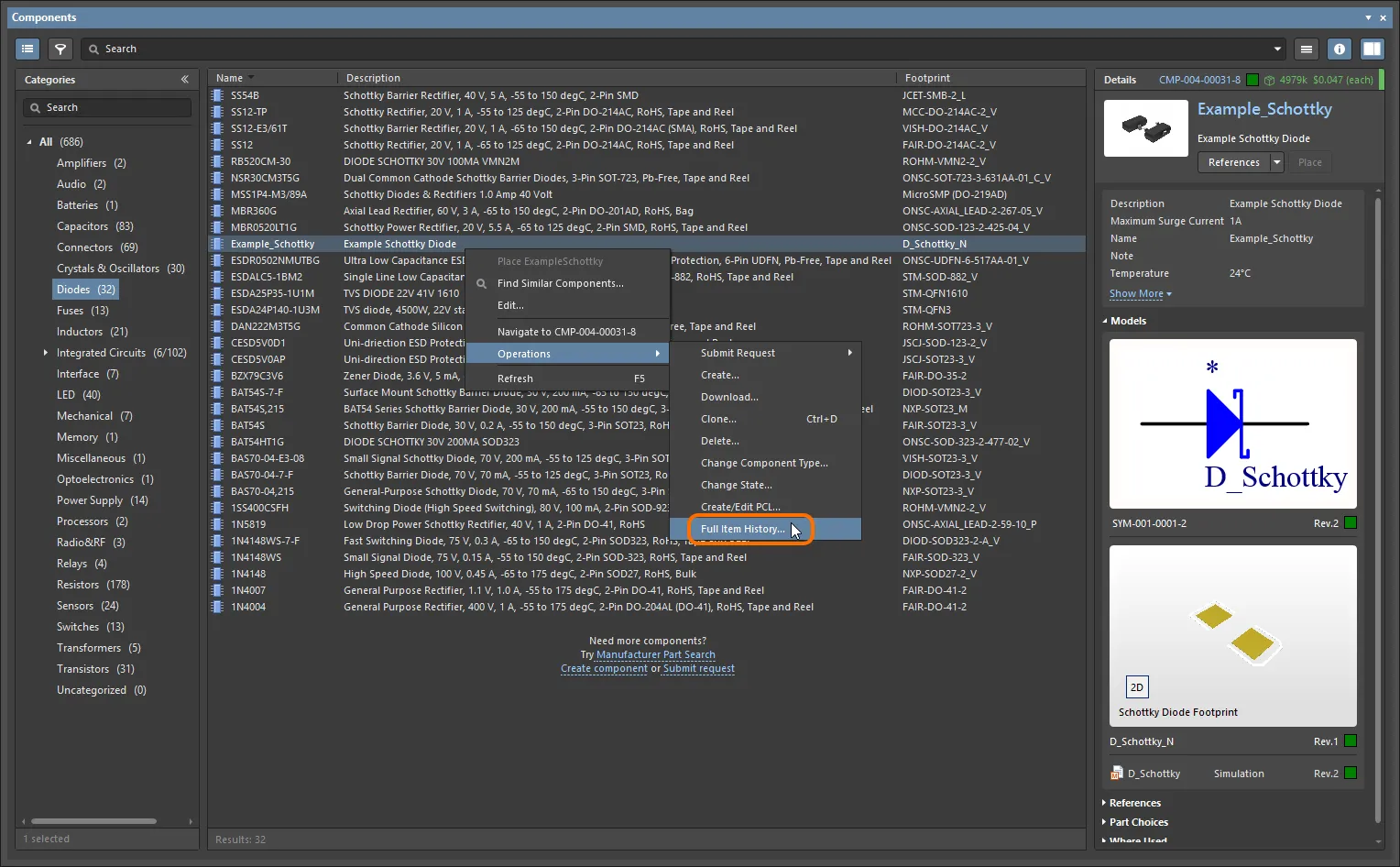Select Change State in Operations submenu
Screen dimensions: 1400x867
pyautogui.click(x=736, y=485)
